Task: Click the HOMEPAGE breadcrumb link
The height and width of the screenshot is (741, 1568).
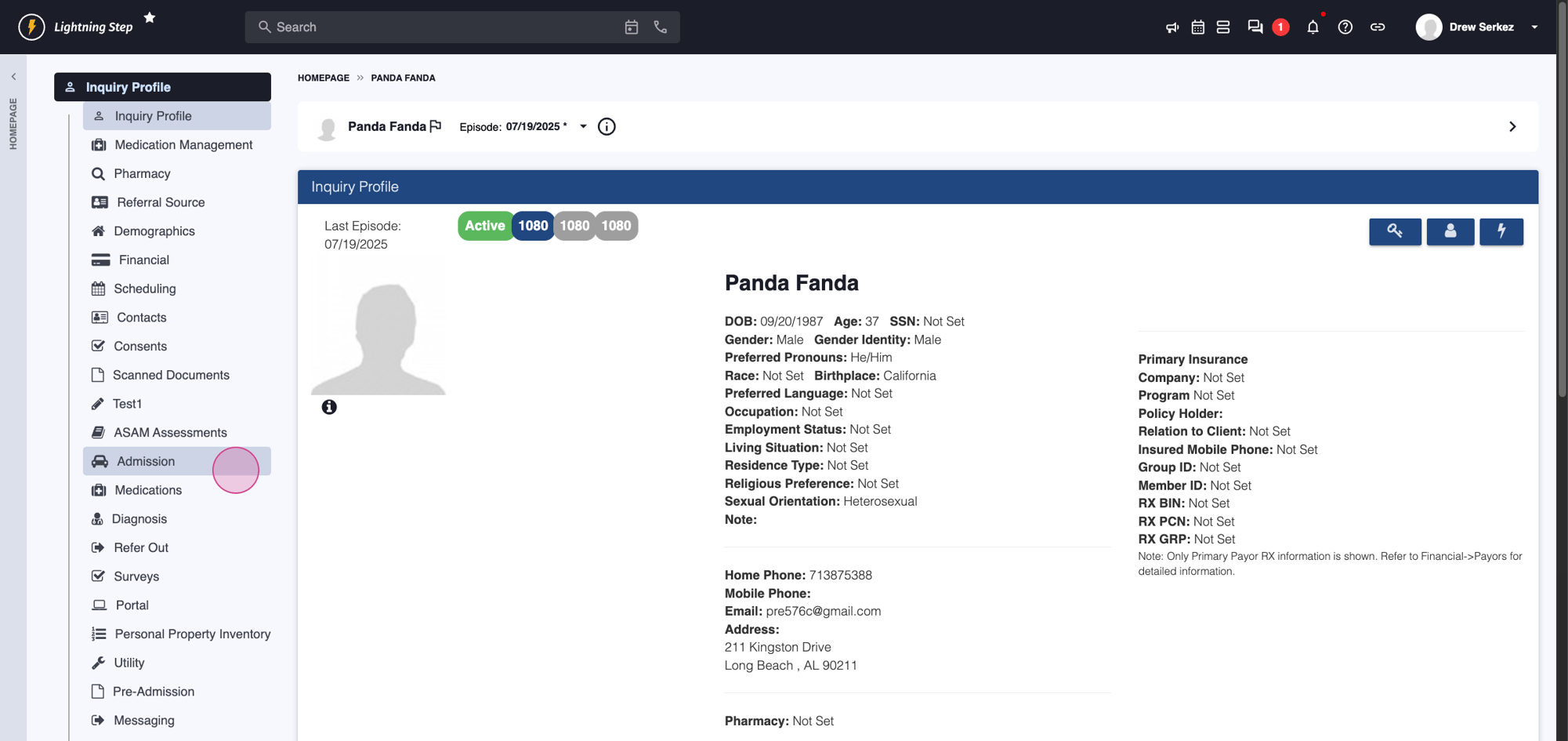Action: point(323,78)
